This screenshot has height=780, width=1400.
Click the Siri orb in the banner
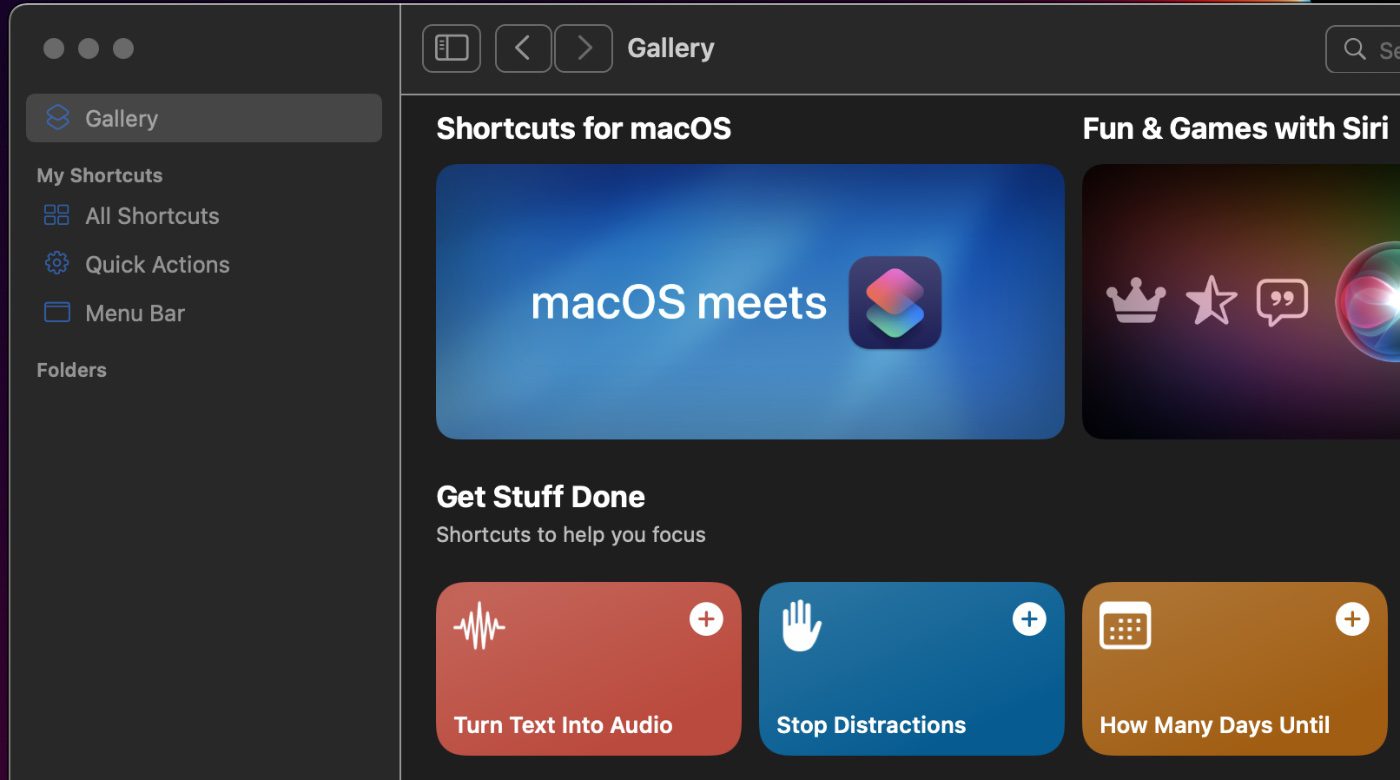coord(1368,301)
